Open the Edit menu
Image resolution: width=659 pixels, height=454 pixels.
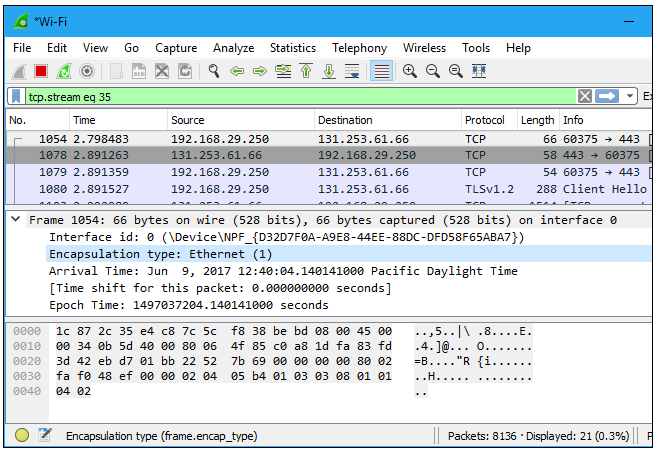tap(57, 48)
